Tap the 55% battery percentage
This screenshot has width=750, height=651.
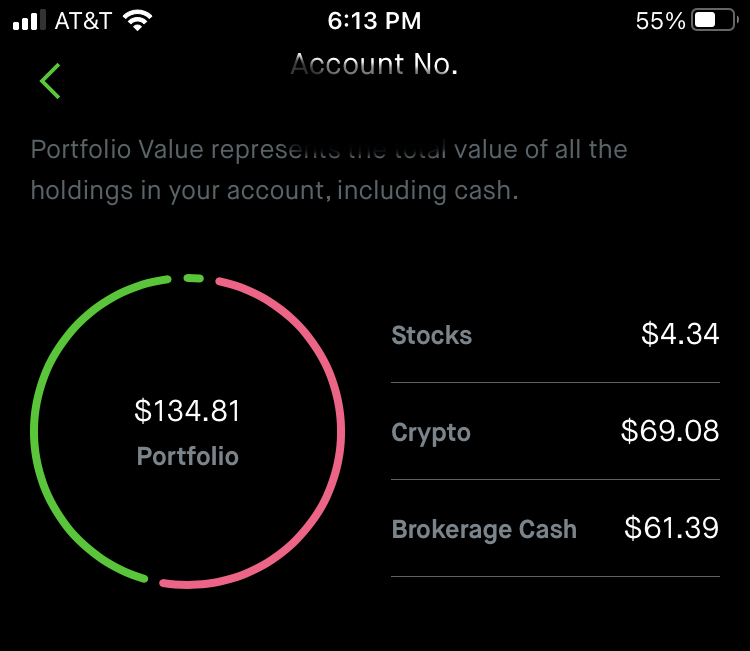660,20
